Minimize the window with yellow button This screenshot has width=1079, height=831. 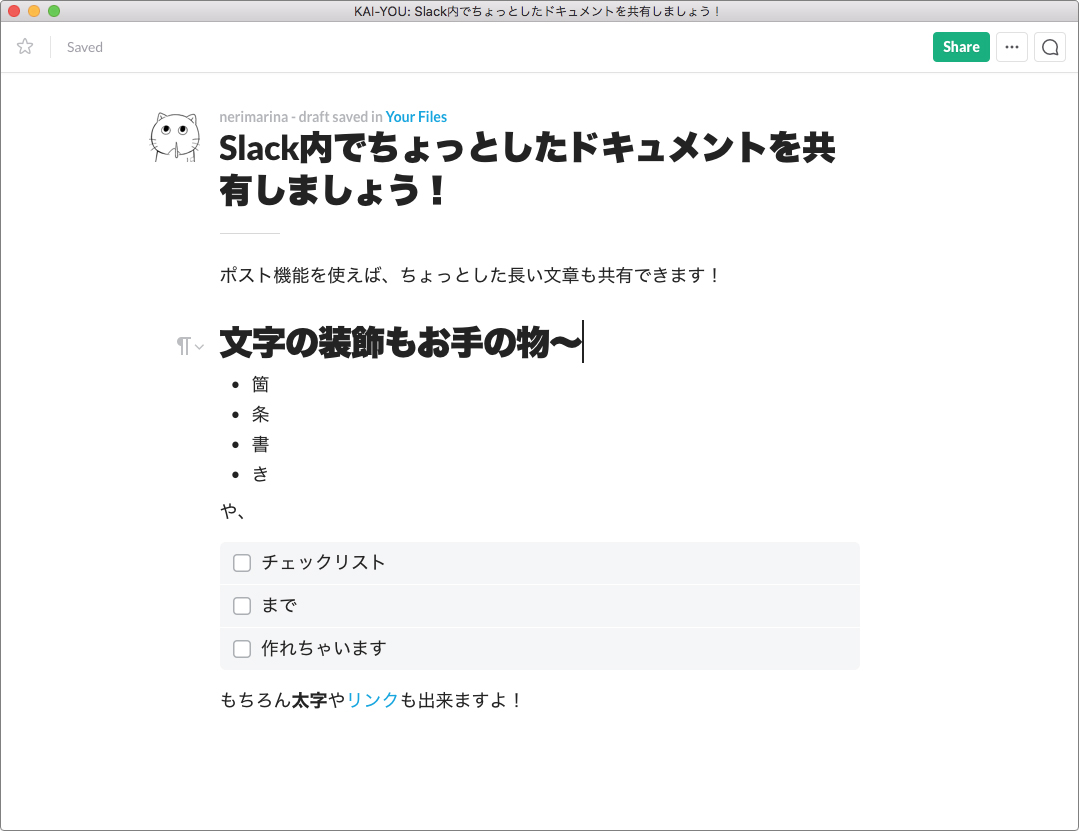click(34, 11)
